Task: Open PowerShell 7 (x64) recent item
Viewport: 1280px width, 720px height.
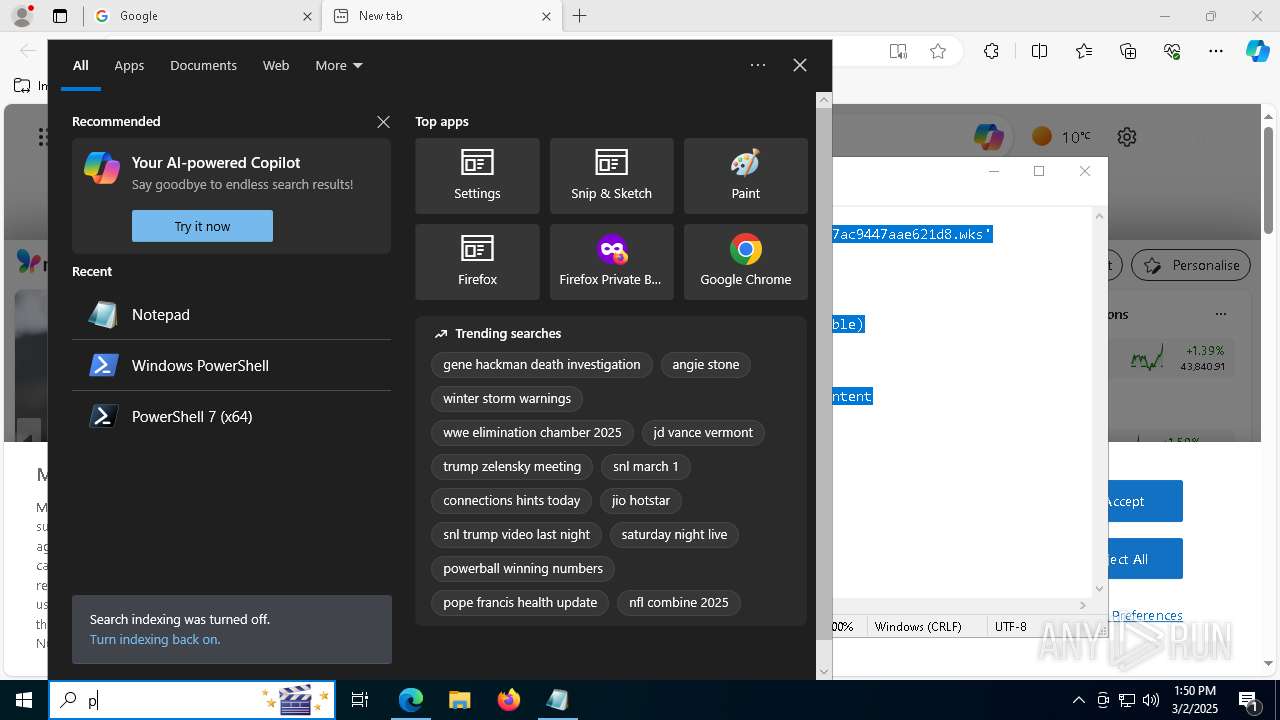Action: click(x=231, y=417)
